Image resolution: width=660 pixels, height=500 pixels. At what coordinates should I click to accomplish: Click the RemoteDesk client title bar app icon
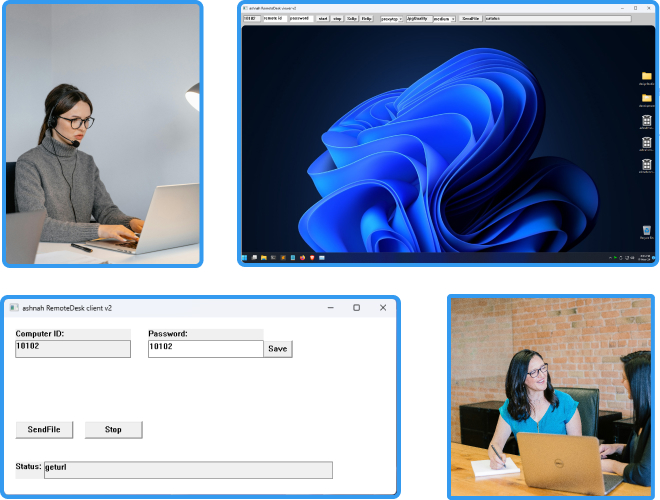14,308
